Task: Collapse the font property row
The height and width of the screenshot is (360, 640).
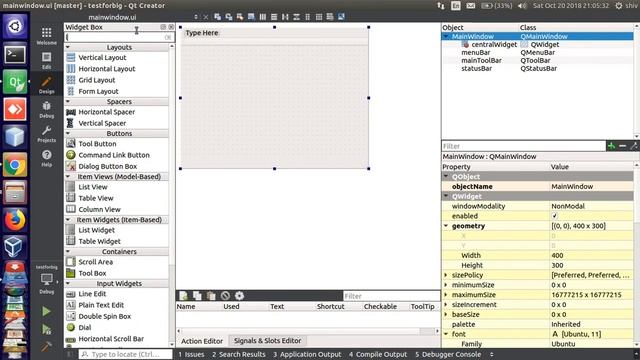Action: click(x=446, y=334)
